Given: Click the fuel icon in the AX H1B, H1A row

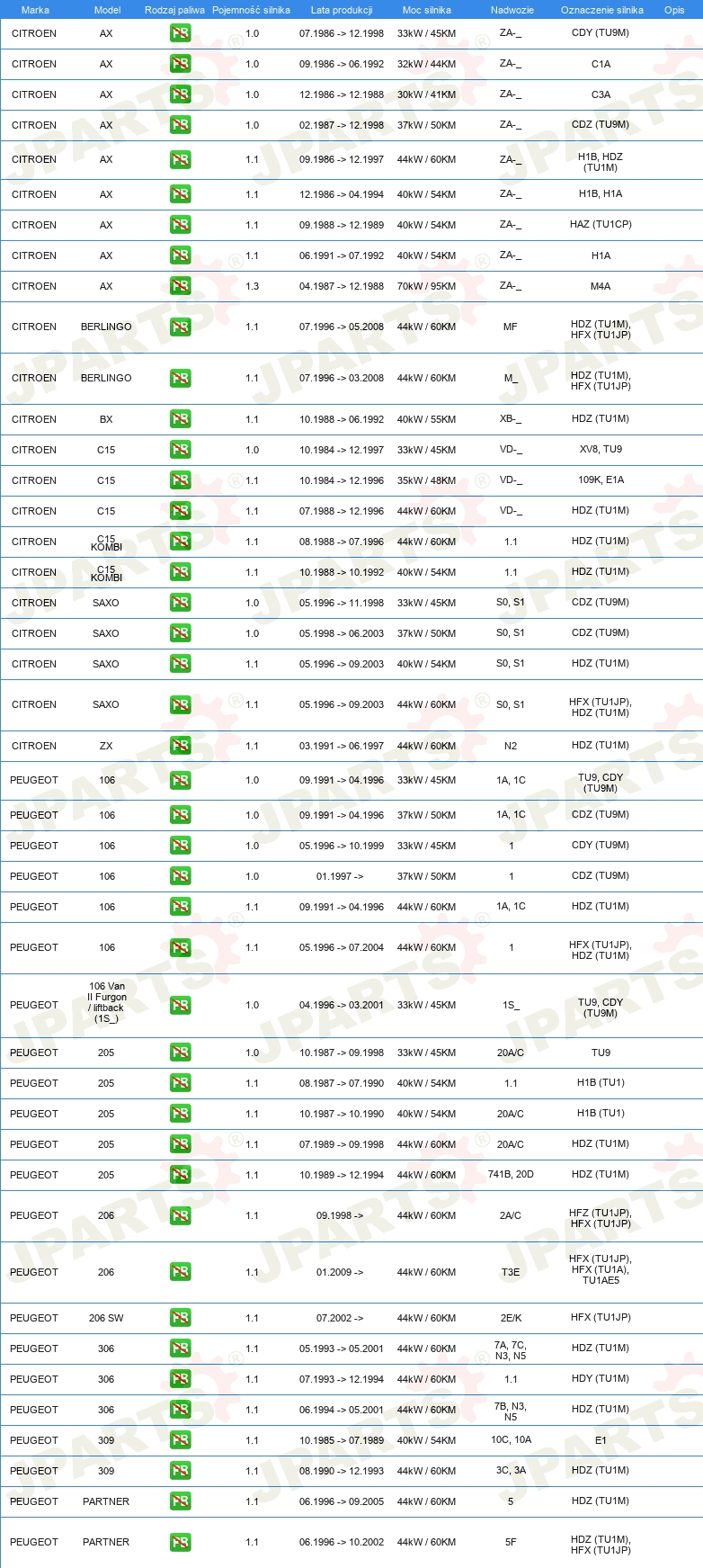Looking at the screenshot, I should (180, 194).
